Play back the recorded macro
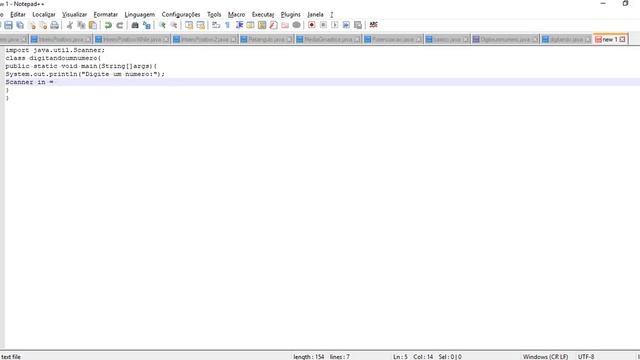 (x=334, y=25)
